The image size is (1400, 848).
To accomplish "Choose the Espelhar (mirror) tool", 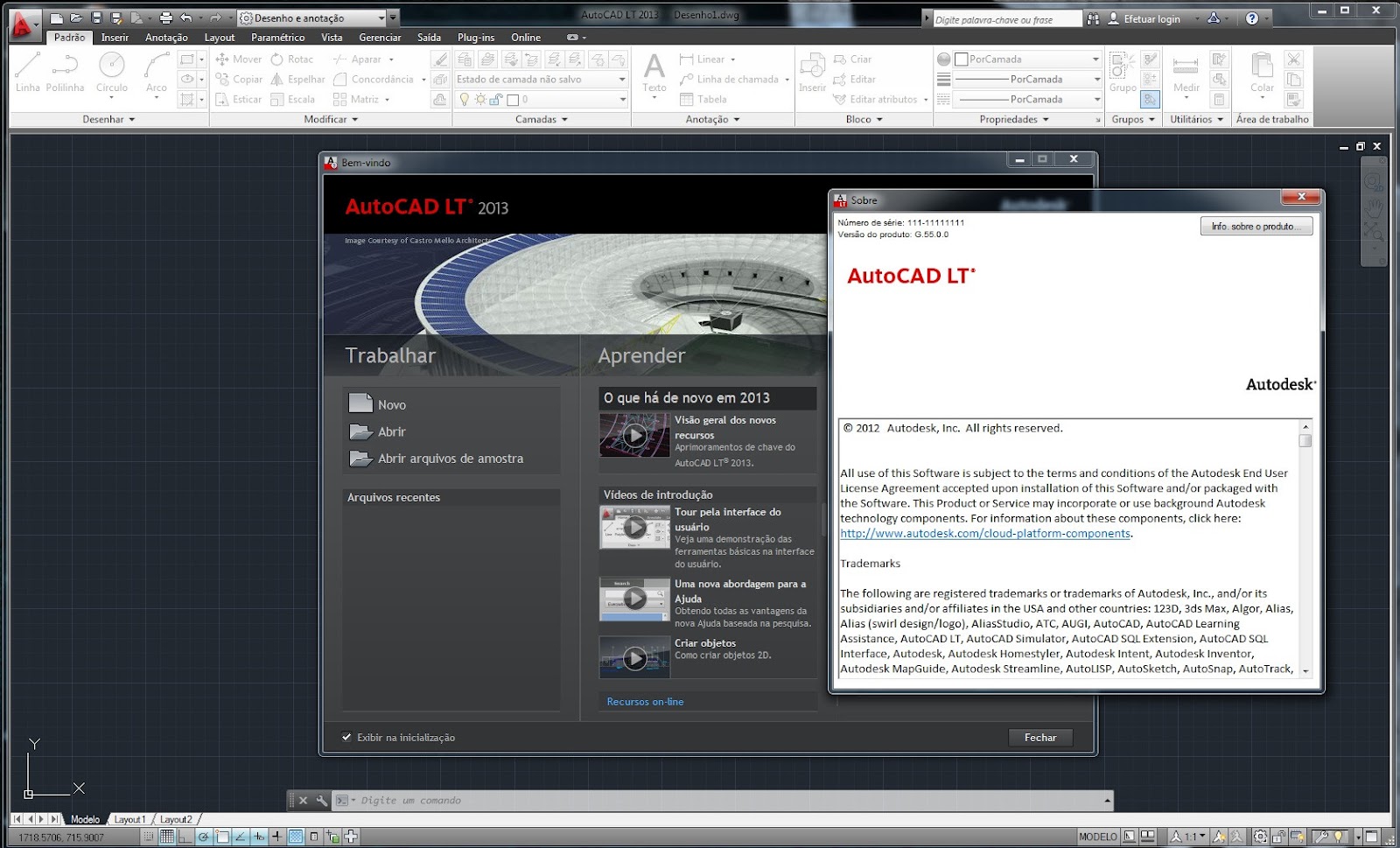I will coord(297,80).
